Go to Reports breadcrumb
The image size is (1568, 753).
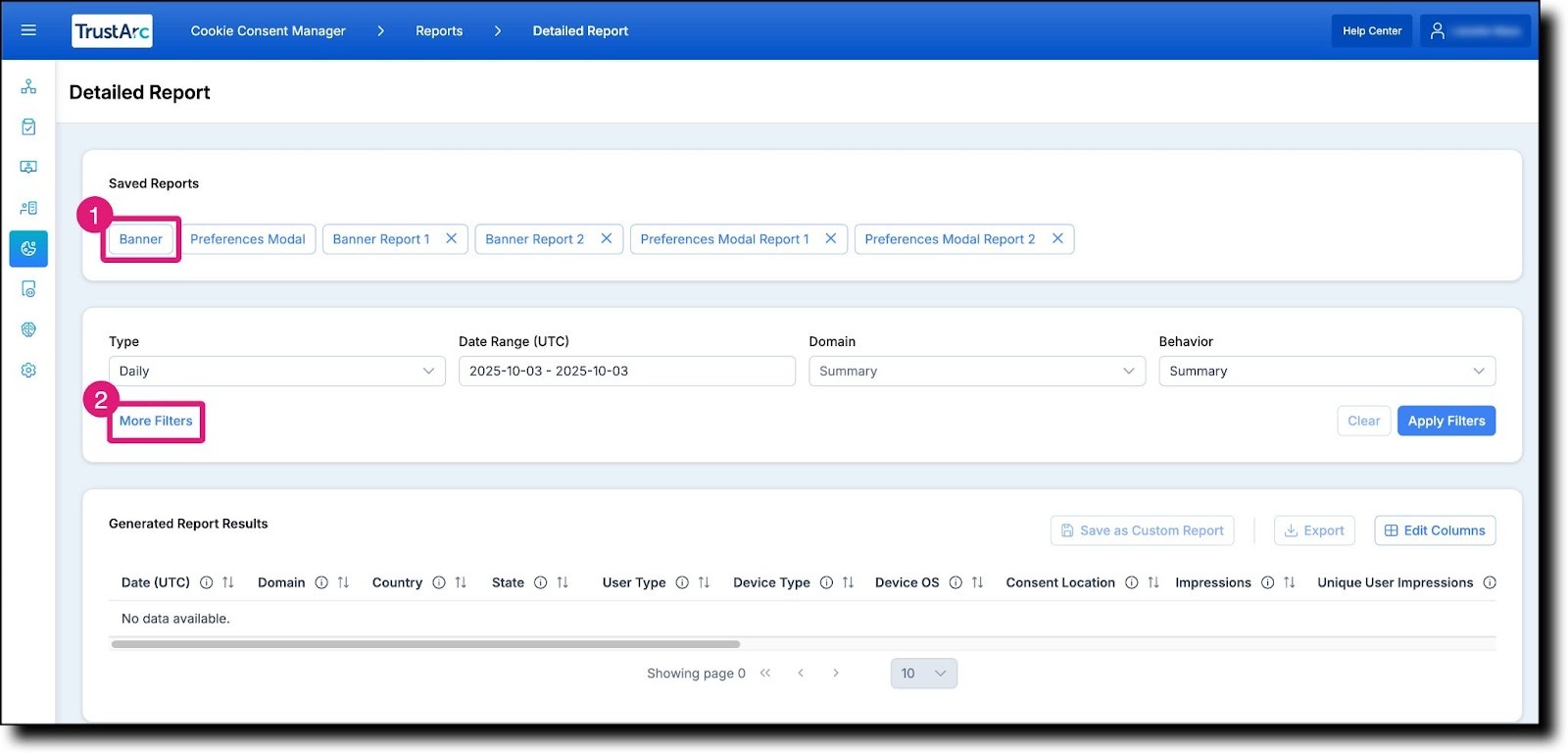click(x=439, y=31)
